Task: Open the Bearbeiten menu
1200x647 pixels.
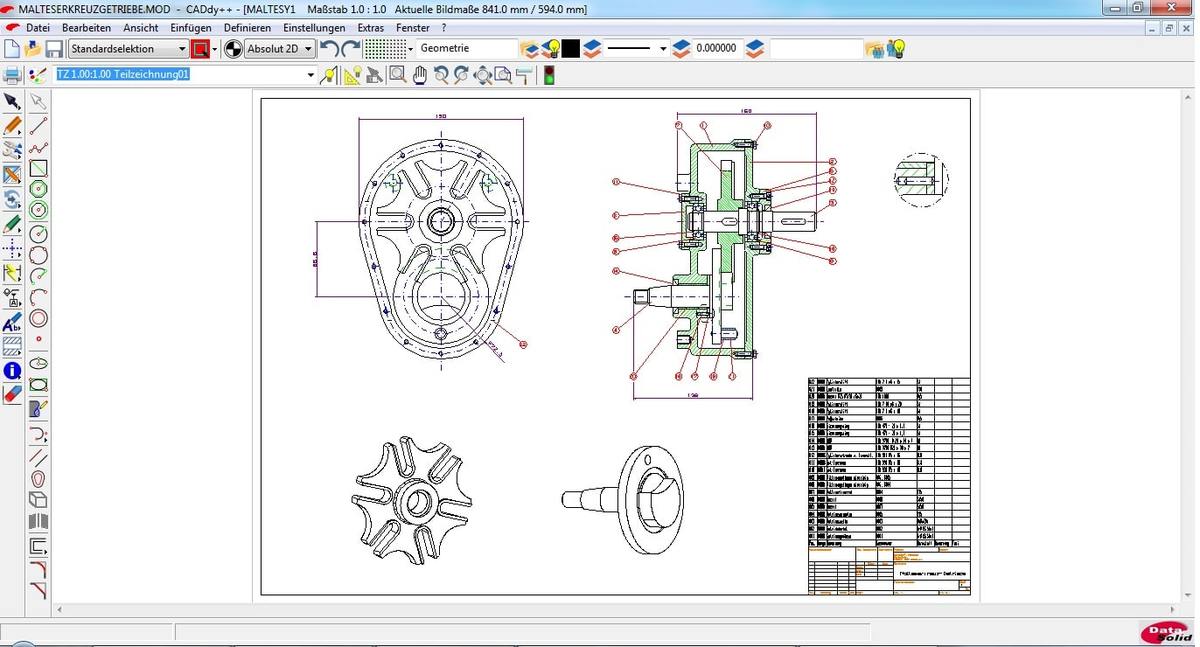Action: [x=86, y=28]
